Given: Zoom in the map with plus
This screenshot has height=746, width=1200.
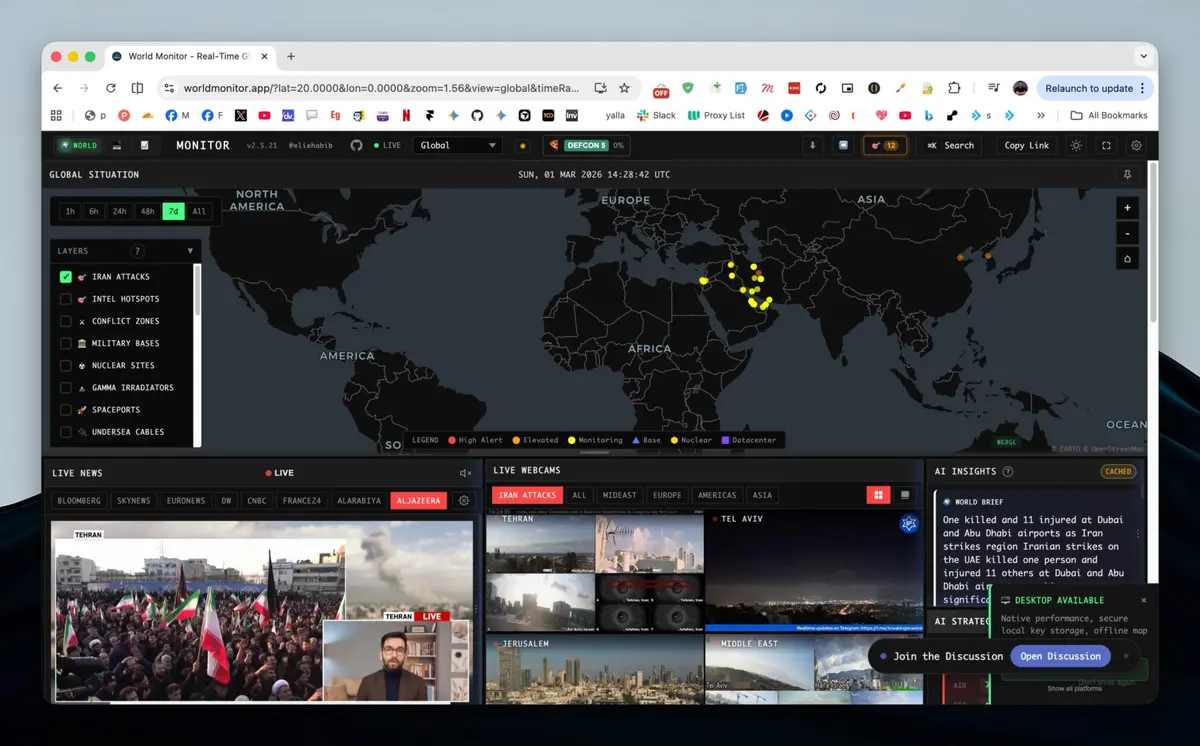Looking at the screenshot, I should [x=1128, y=208].
